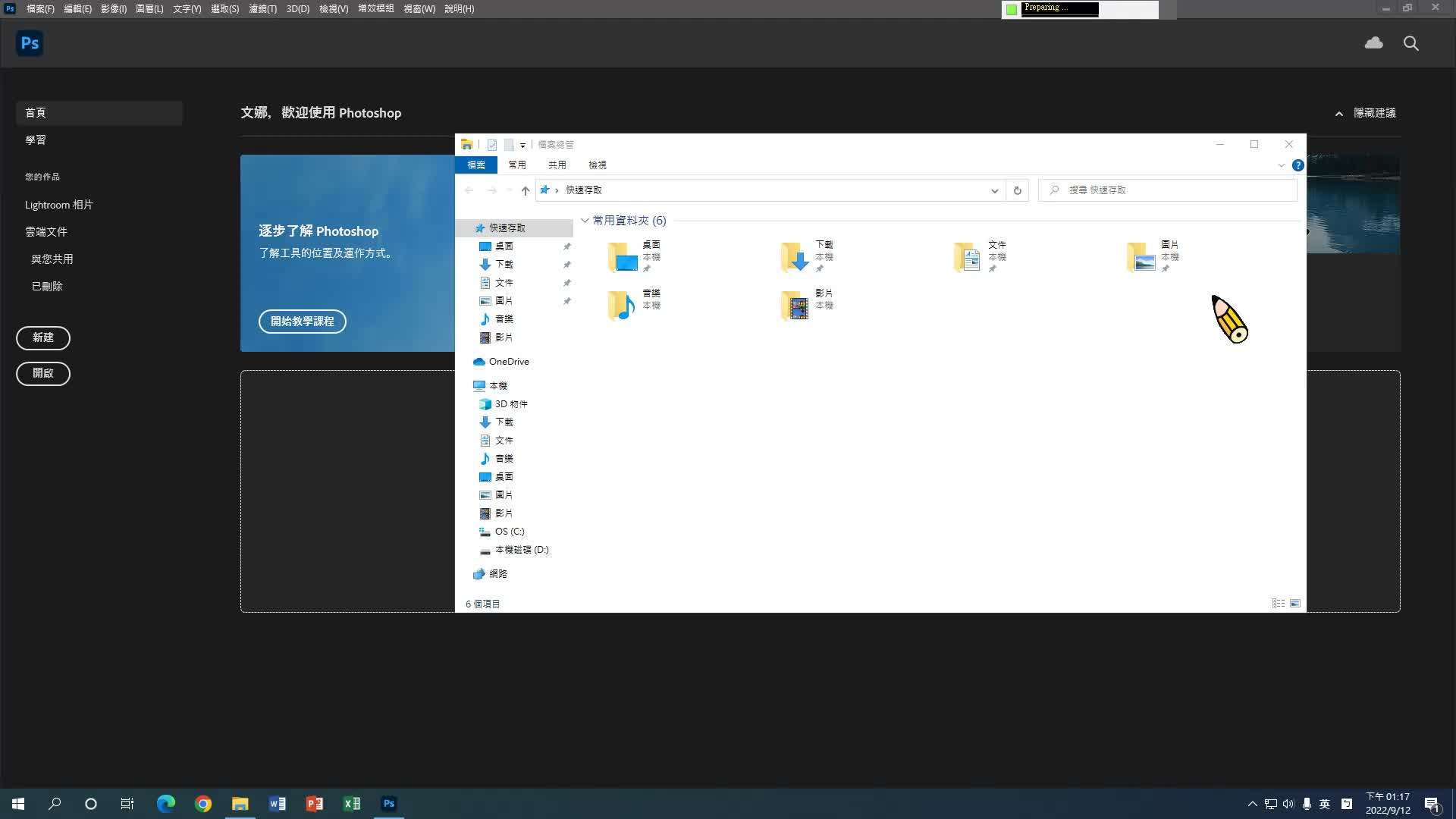The height and width of the screenshot is (819, 1456).
Task: Click the volume icon in system tray
Action: pyautogui.click(x=1288, y=804)
